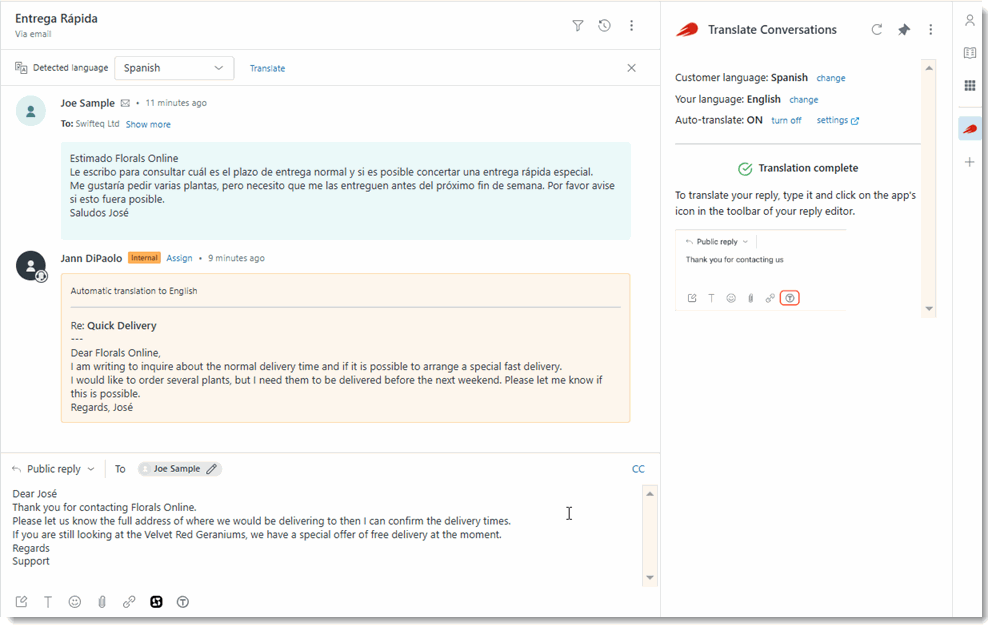Click the Assign link

179,258
